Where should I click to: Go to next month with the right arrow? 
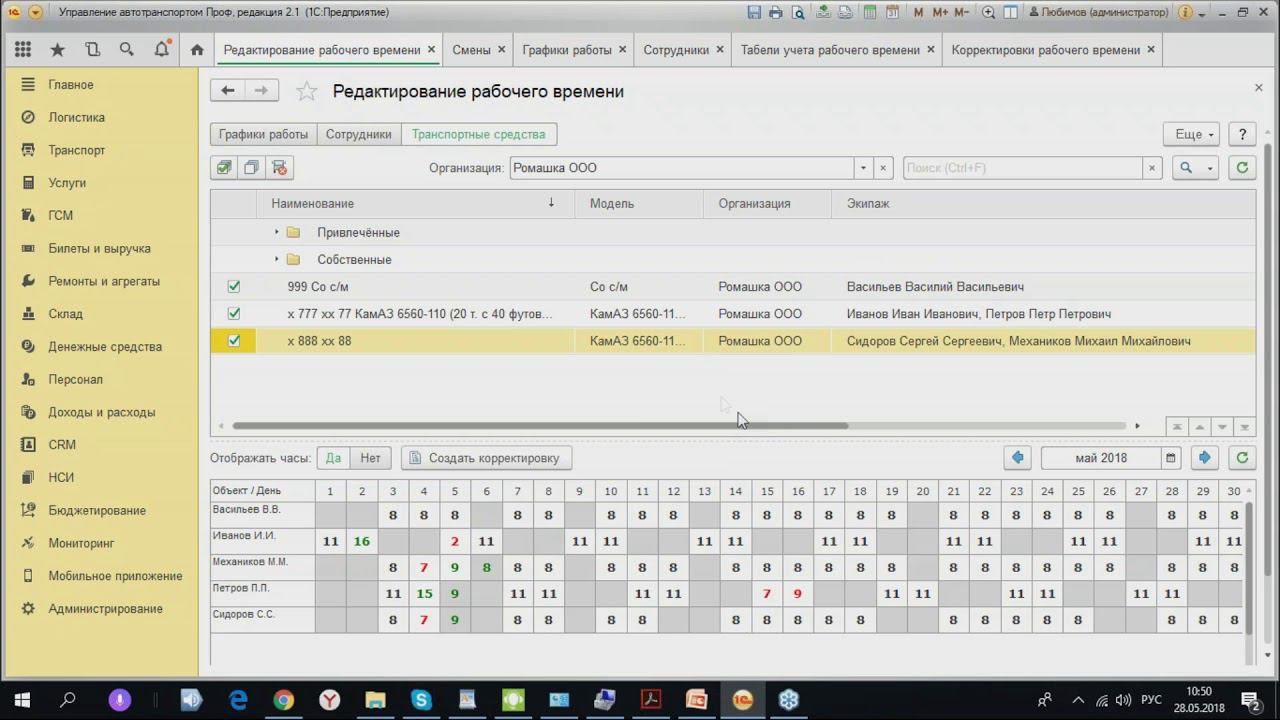tap(1204, 458)
